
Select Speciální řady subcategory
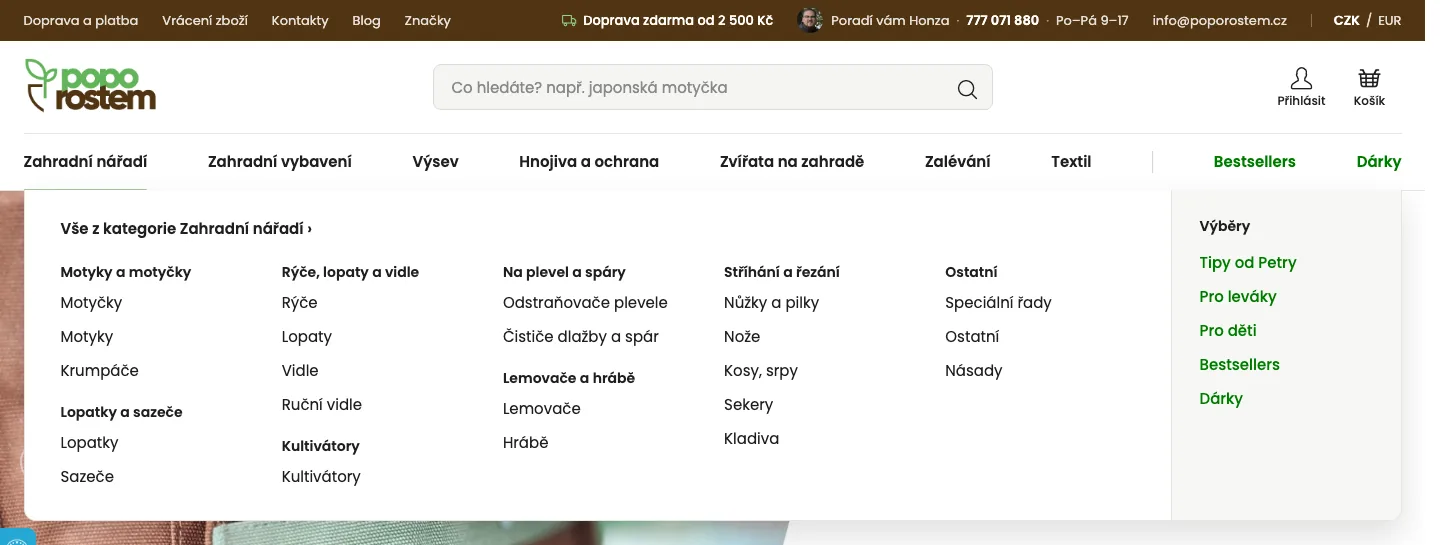998,302
